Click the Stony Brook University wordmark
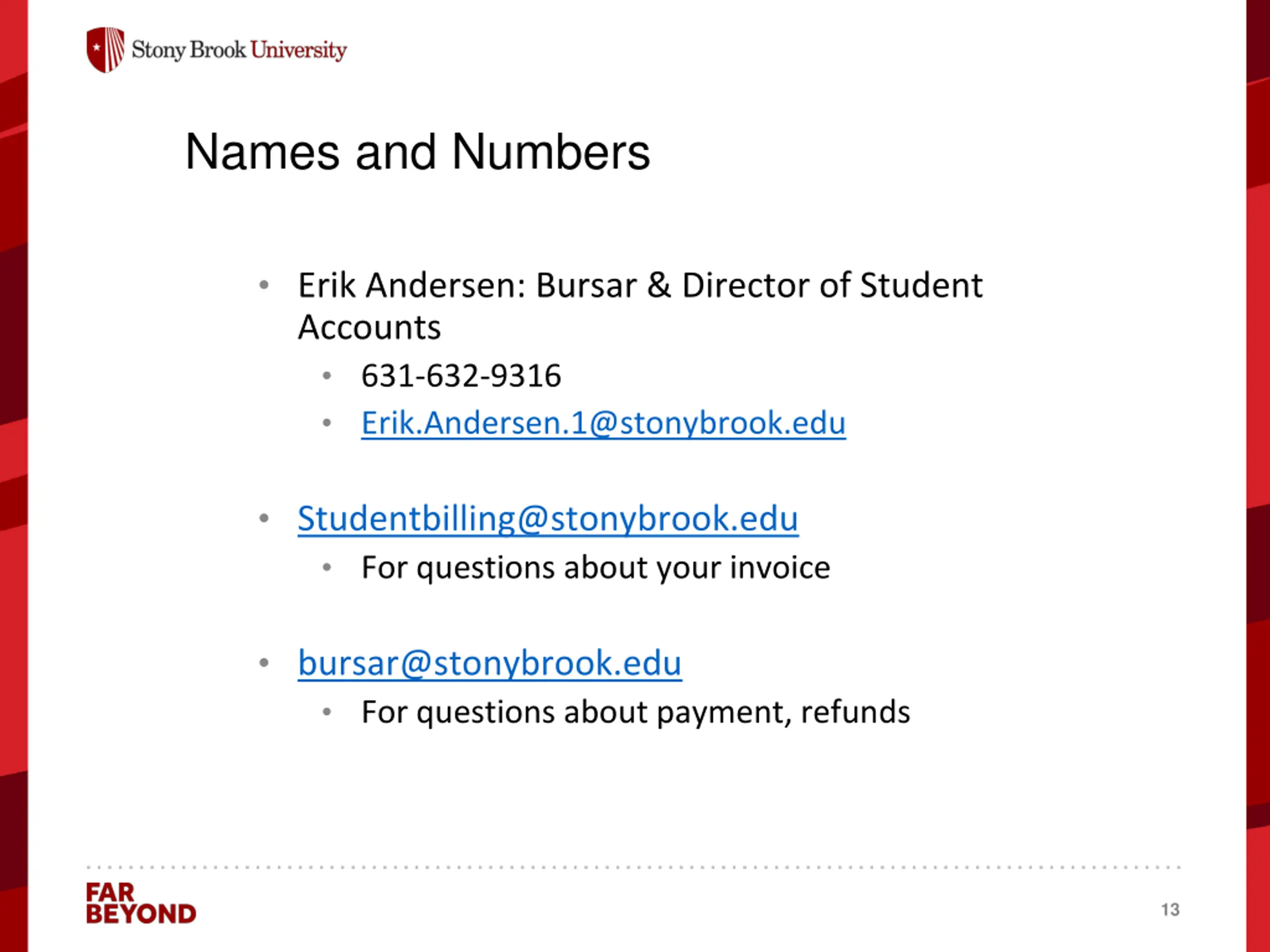 pos(239,51)
